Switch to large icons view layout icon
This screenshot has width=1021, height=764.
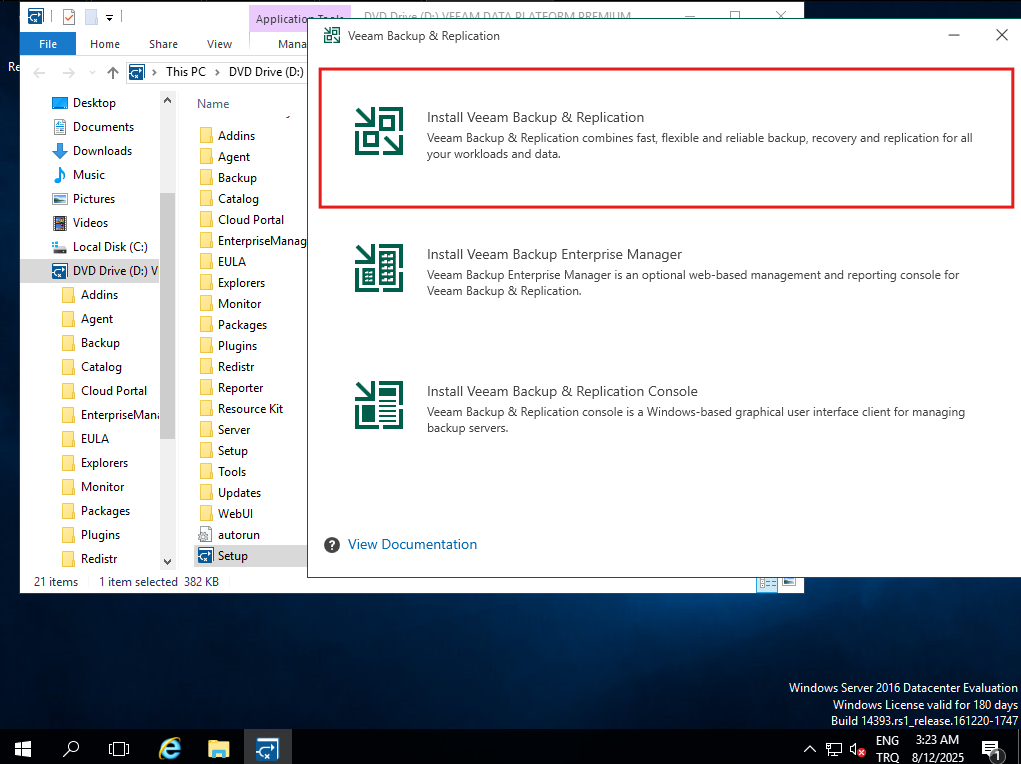click(789, 582)
